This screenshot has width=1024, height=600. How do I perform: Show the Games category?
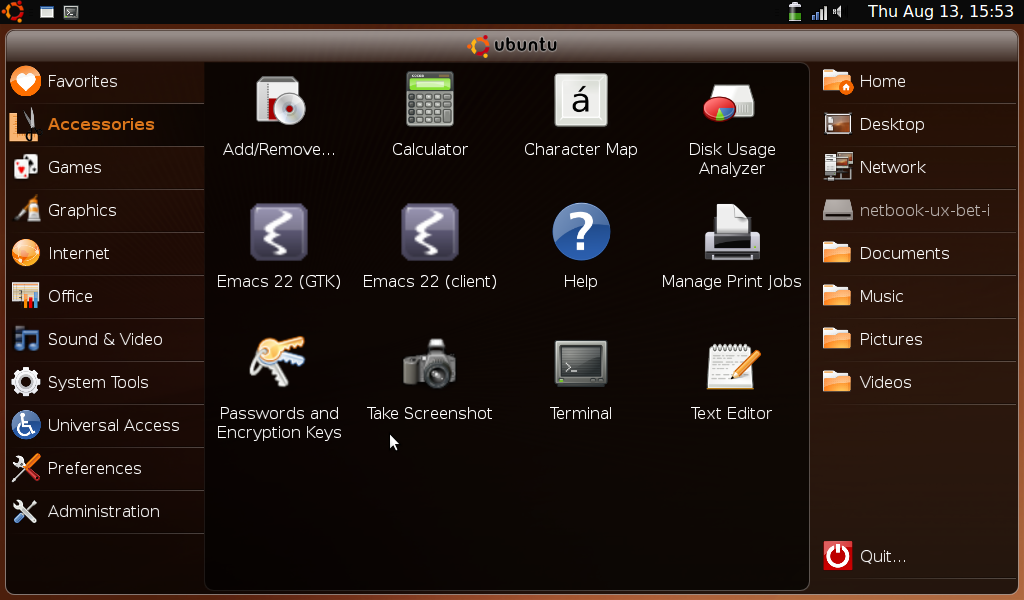(106, 168)
